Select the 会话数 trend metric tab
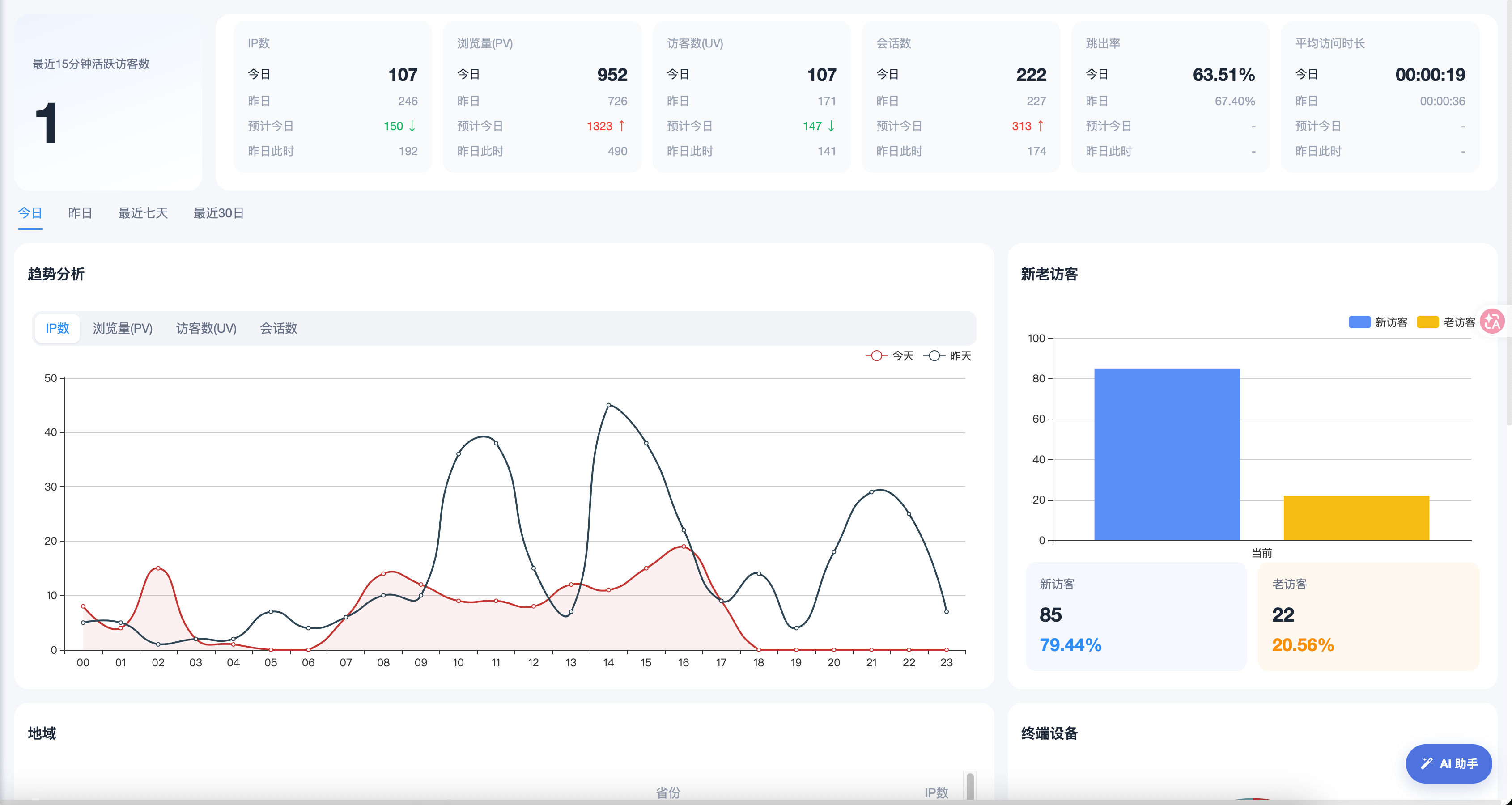Viewport: 1512px width, 805px height. click(279, 329)
